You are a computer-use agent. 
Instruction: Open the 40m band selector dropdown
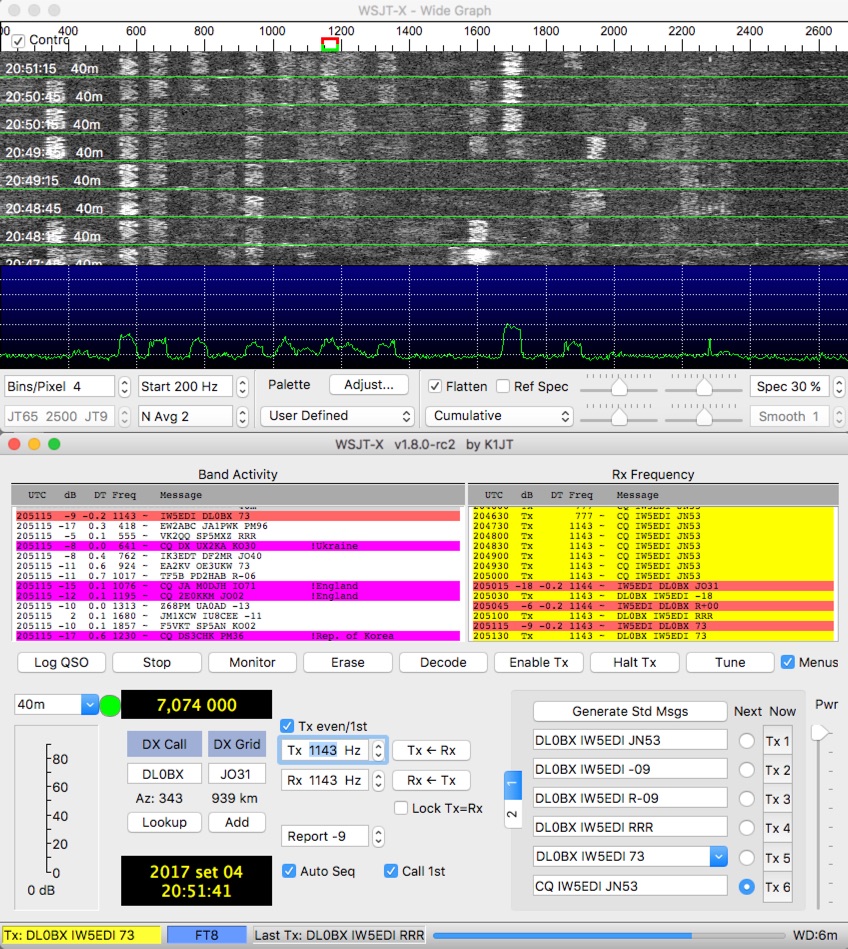coord(53,705)
